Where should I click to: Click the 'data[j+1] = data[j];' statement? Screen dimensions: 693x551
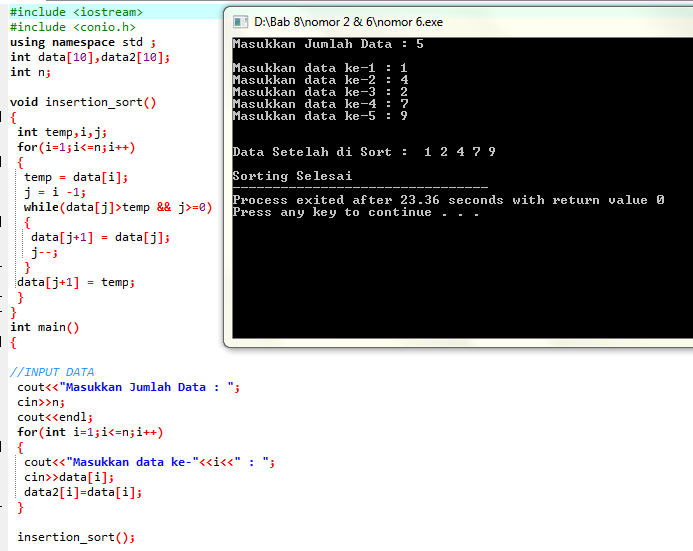100,237
